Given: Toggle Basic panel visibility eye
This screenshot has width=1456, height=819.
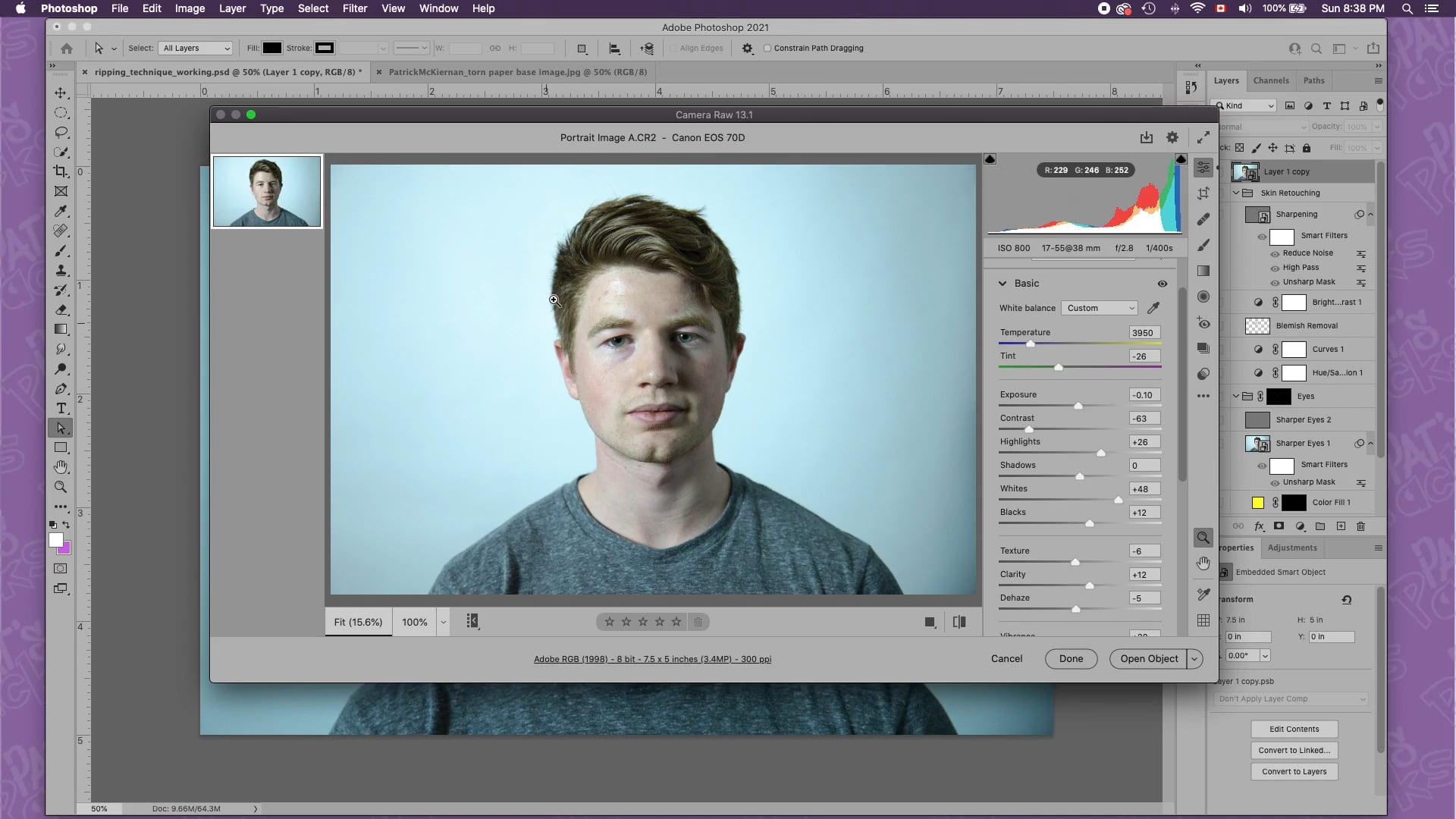Looking at the screenshot, I should click(x=1162, y=284).
